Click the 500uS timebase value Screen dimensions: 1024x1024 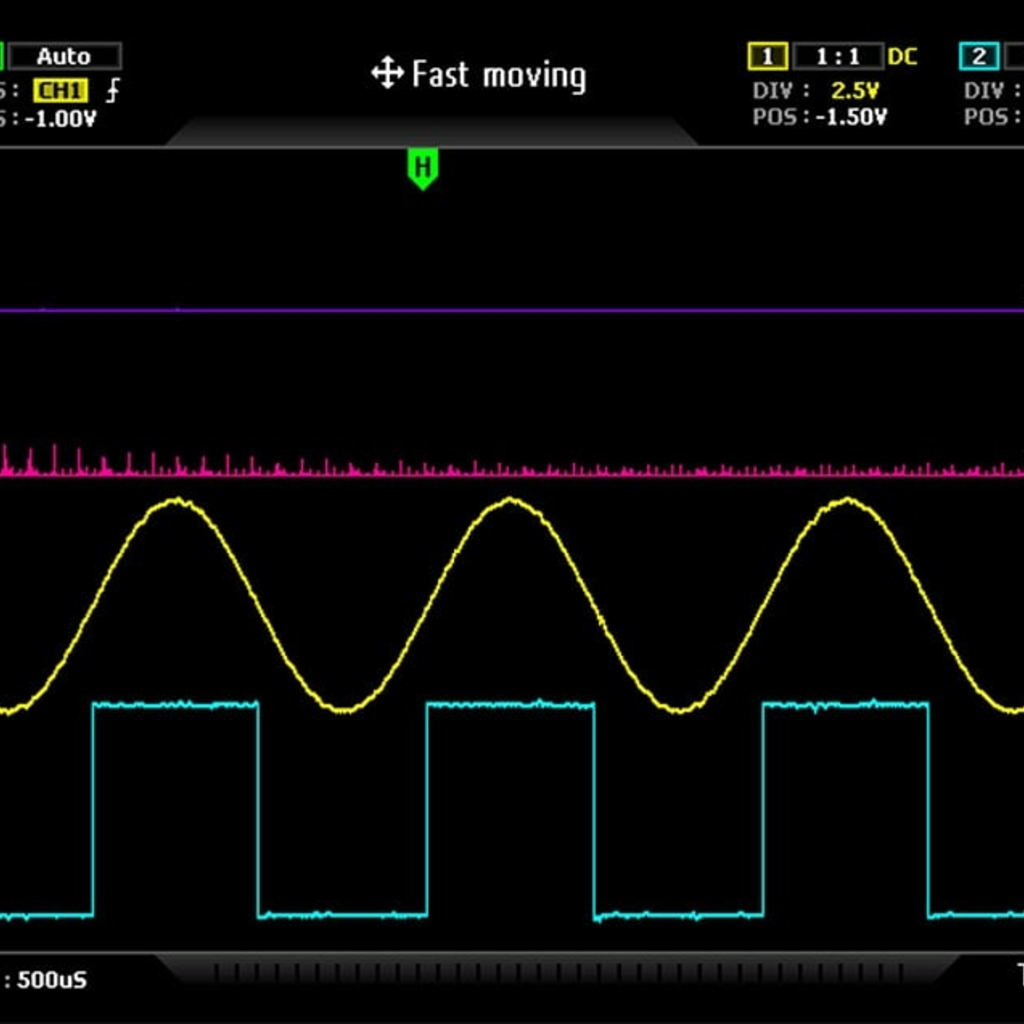tap(52, 979)
